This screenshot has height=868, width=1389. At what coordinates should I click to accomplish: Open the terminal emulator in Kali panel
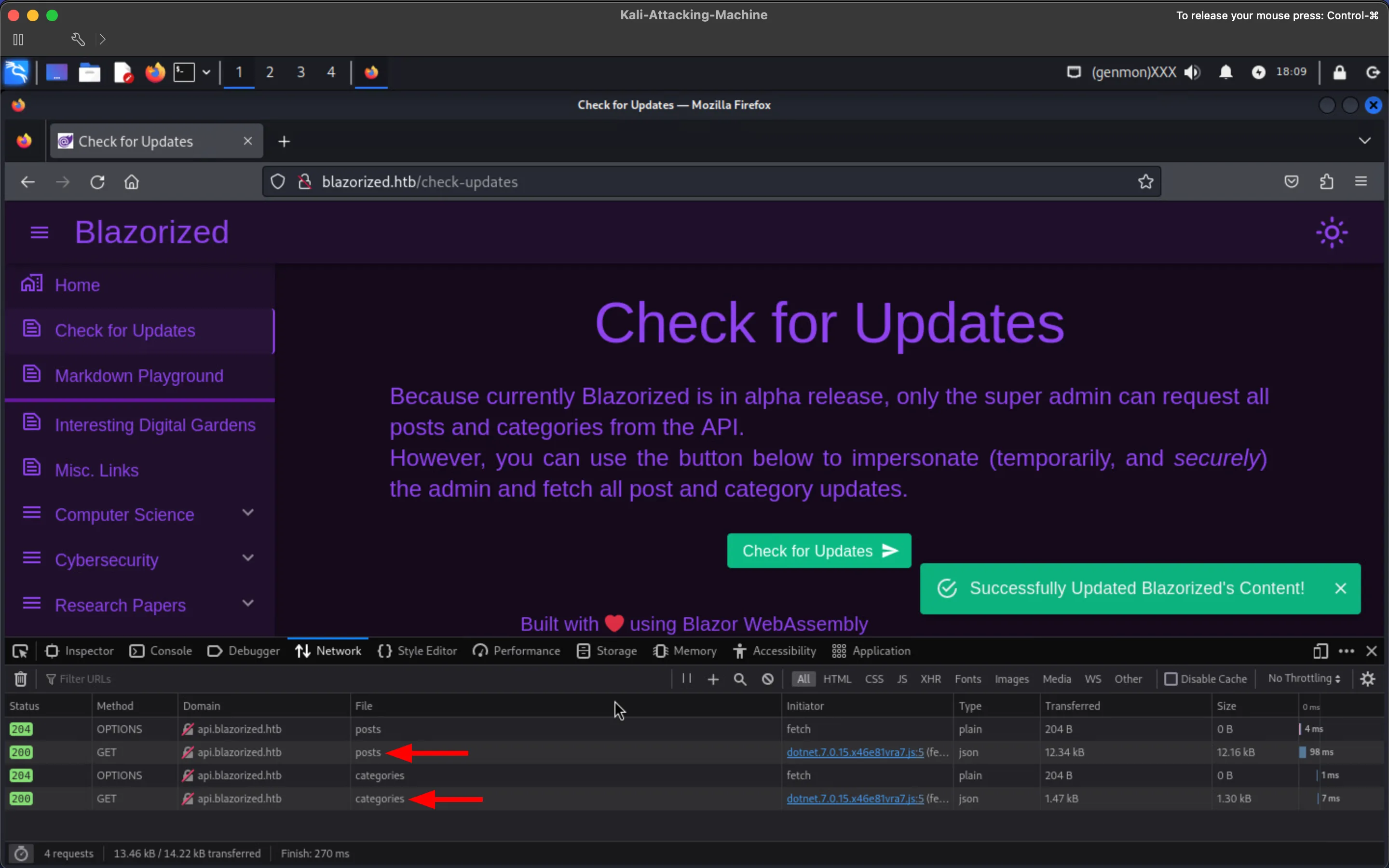(x=184, y=72)
